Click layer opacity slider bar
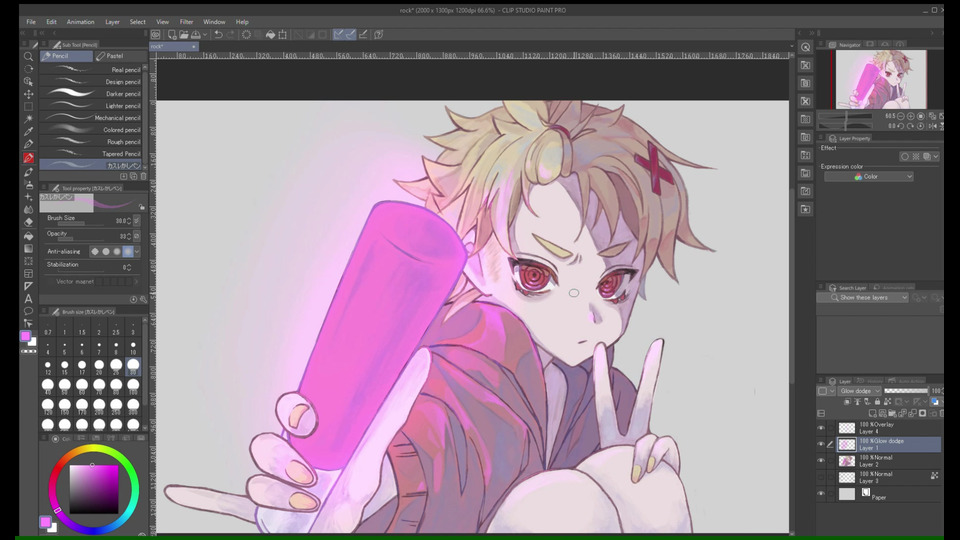The image size is (960, 540). 906,391
